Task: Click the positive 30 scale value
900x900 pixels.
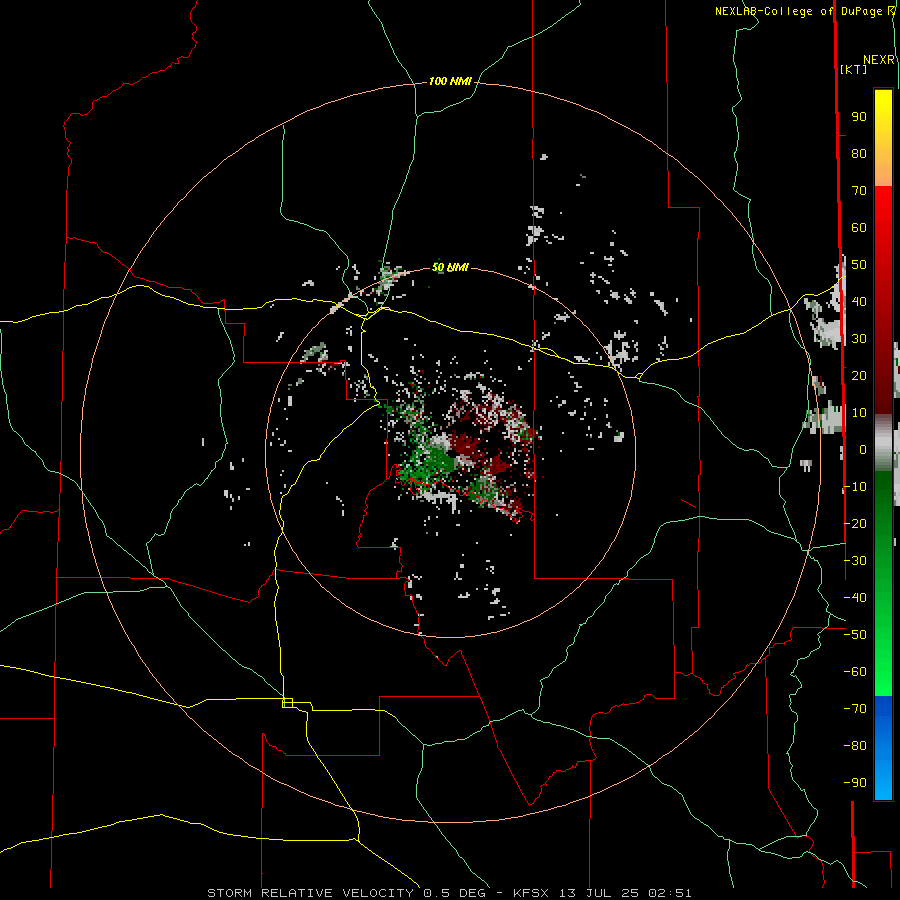Action: tap(859, 339)
